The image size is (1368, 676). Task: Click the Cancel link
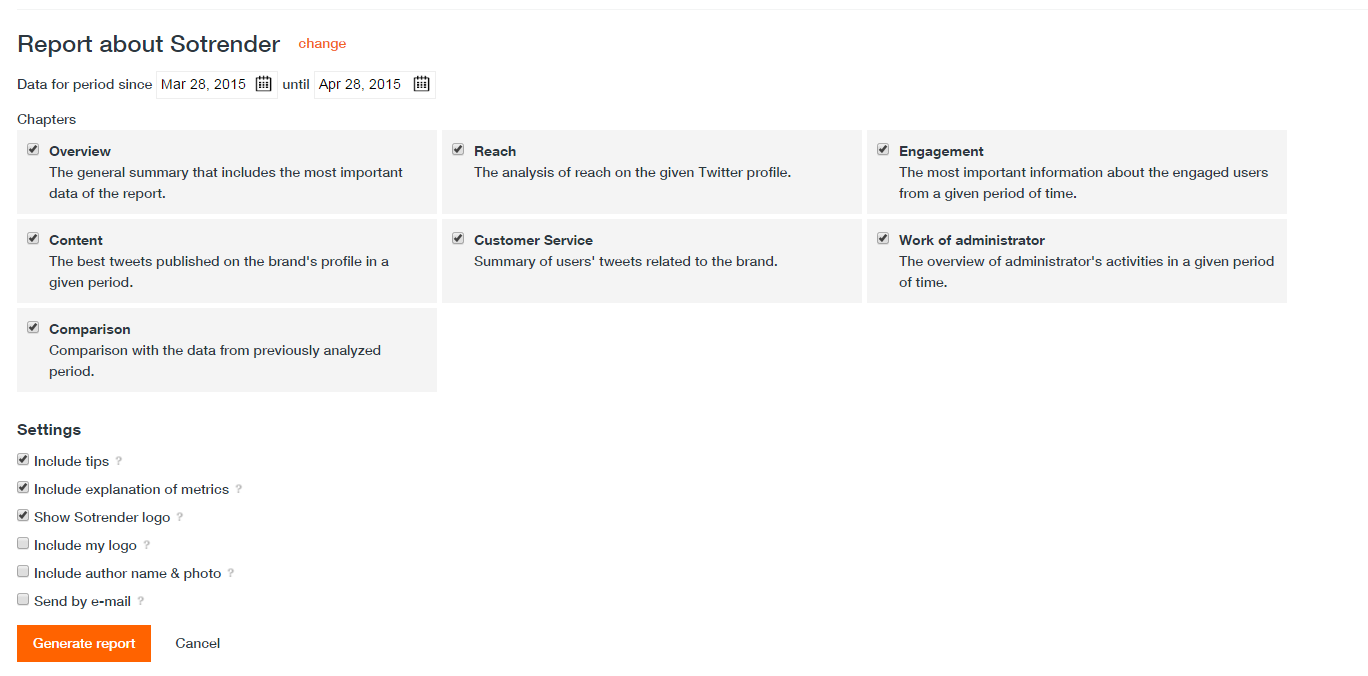(197, 643)
